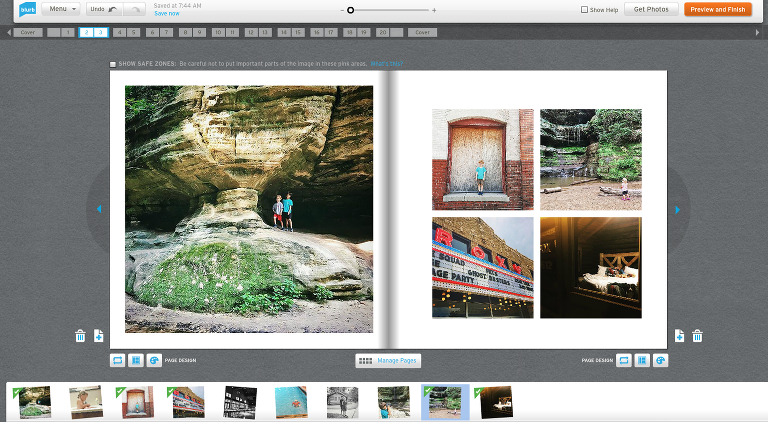Viewport: 768px width, 422px height.
Task: Click the Save now link
Action: [x=167, y=14]
